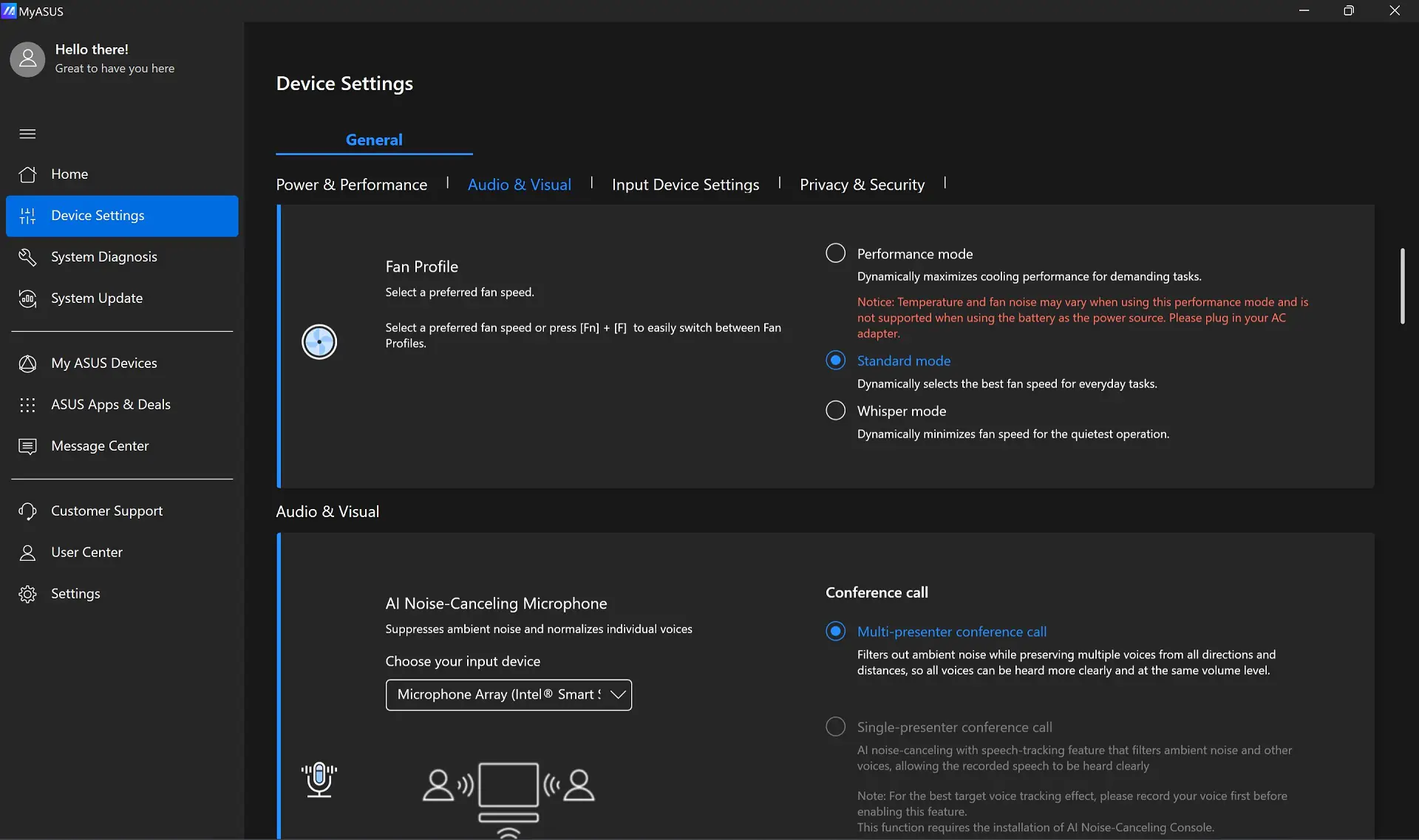Click the Device Settings sliders icon

(x=27, y=216)
